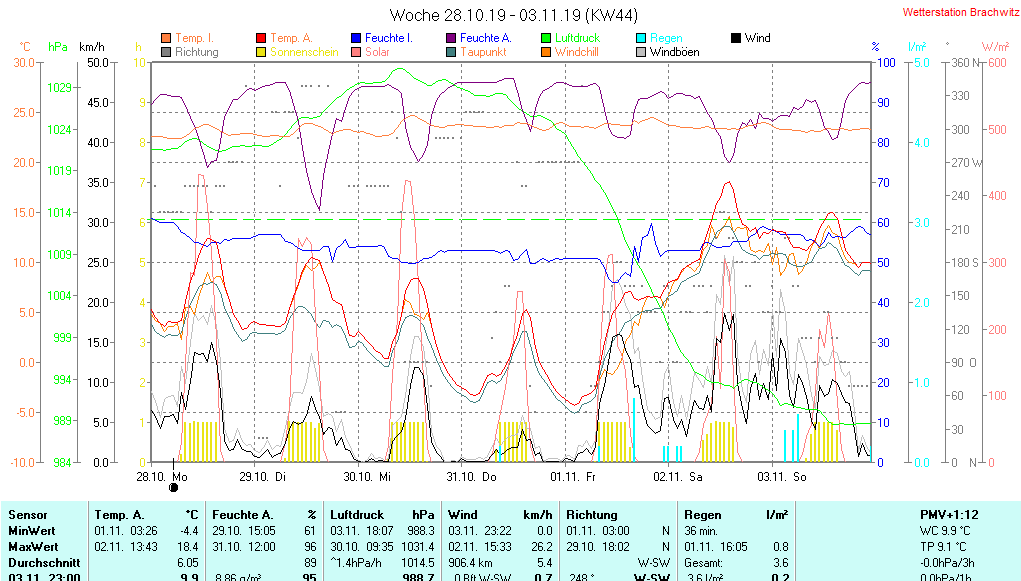
Task: Click the Solar legend label
Action: (377, 52)
